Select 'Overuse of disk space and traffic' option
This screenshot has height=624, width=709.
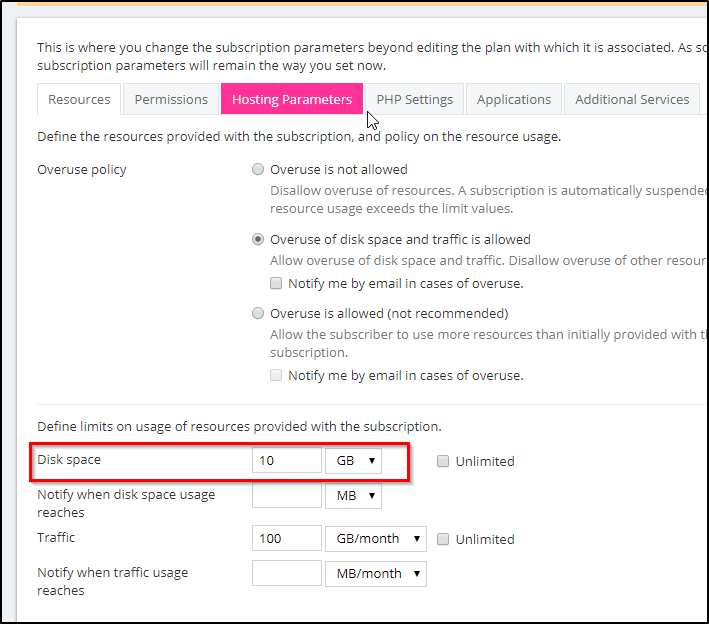(x=259, y=240)
